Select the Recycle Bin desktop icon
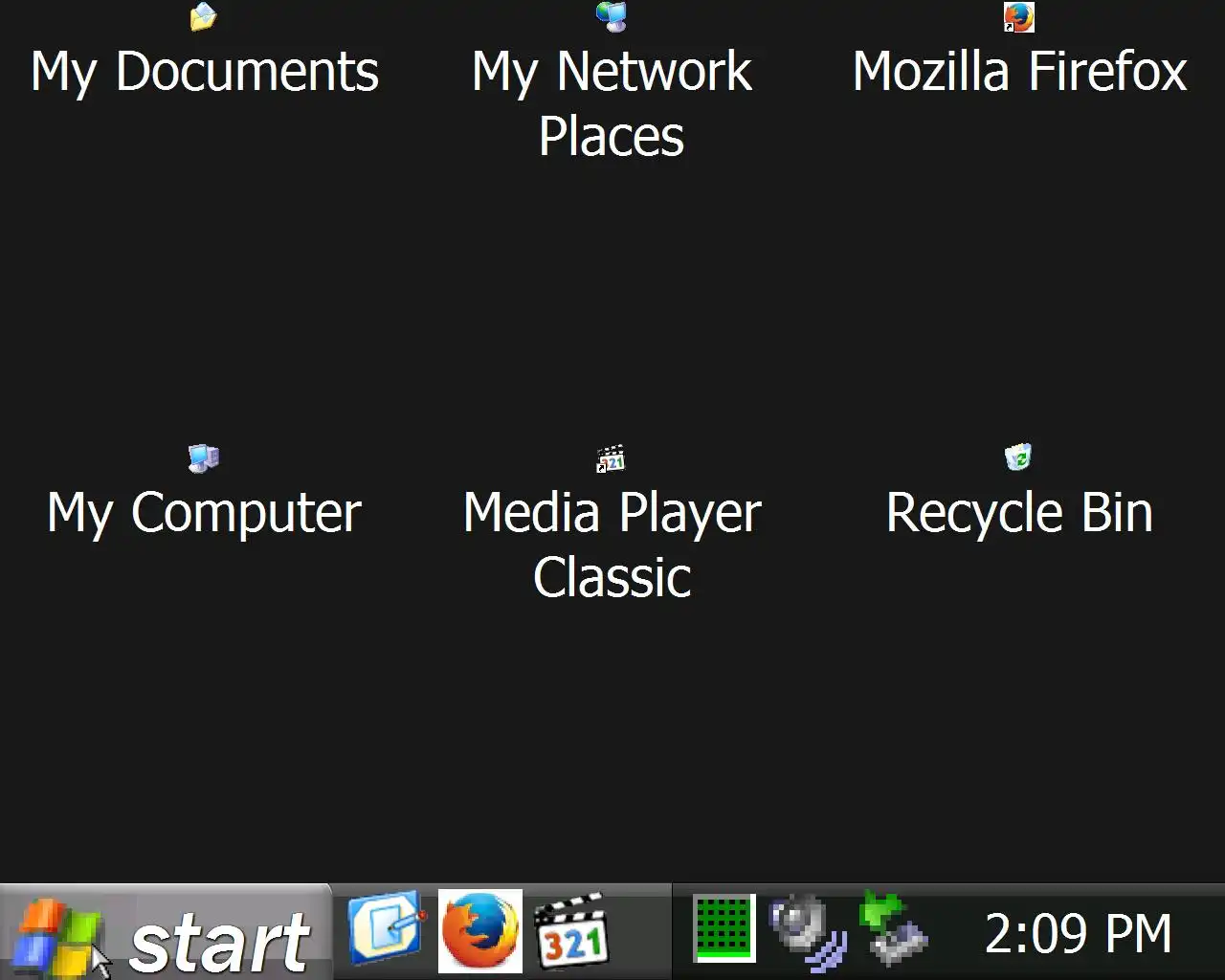 (1019, 457)
